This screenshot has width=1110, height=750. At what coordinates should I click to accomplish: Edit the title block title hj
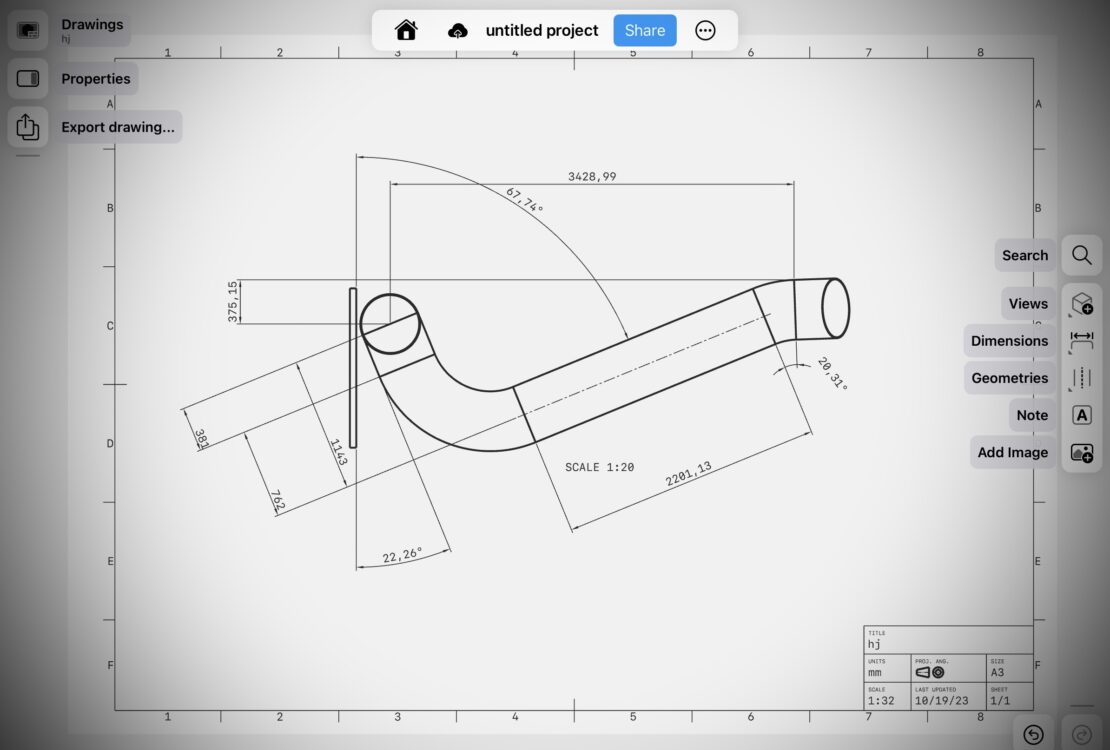click(874, 644)
